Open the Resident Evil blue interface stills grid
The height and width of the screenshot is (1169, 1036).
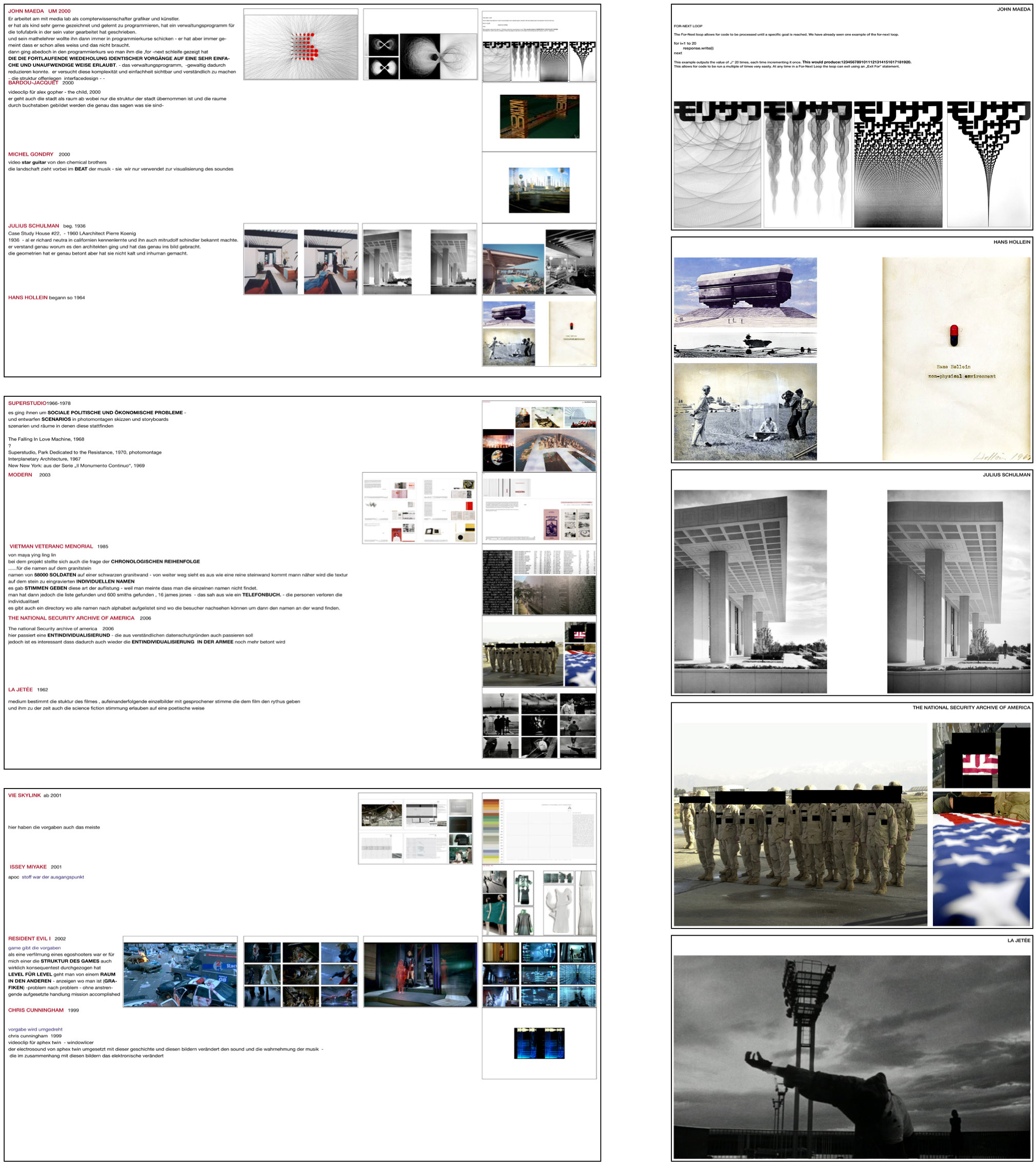coord(540,975)
